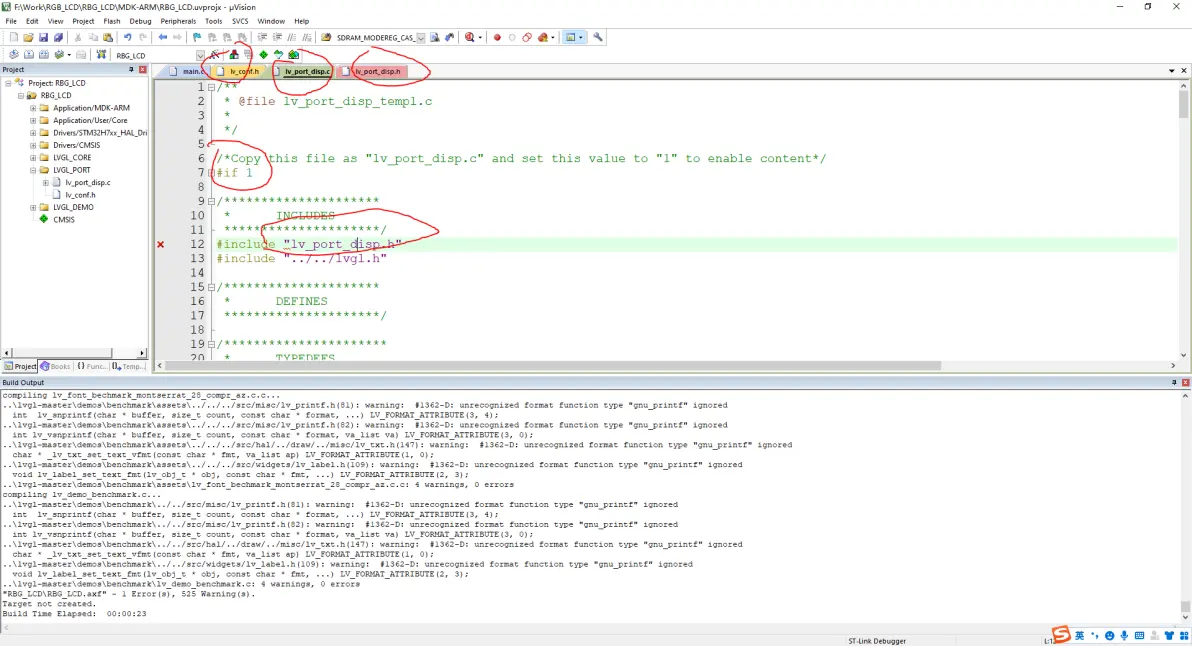Open Options for Target magic wand icon

[215, 55]
